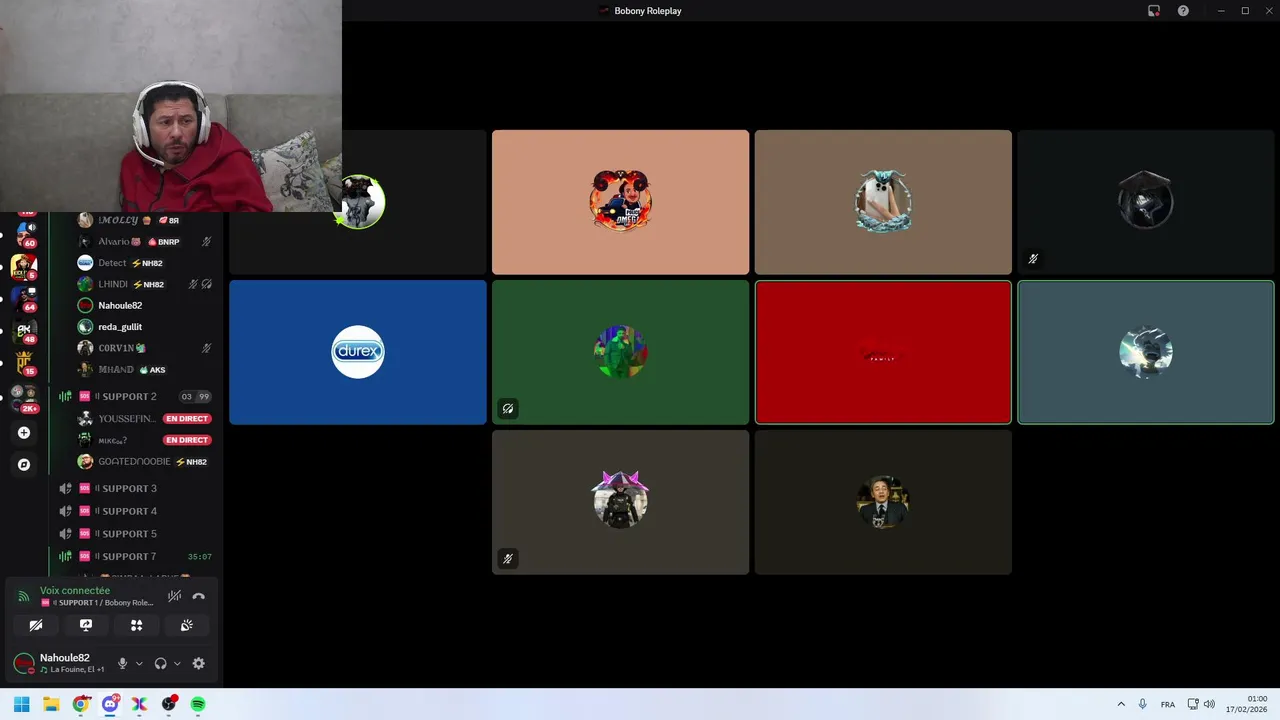Screen dimensions: 1280x720
Task: Open OBS Studio from taskbar
Action: pyautogui.click(x=169, y=704)
